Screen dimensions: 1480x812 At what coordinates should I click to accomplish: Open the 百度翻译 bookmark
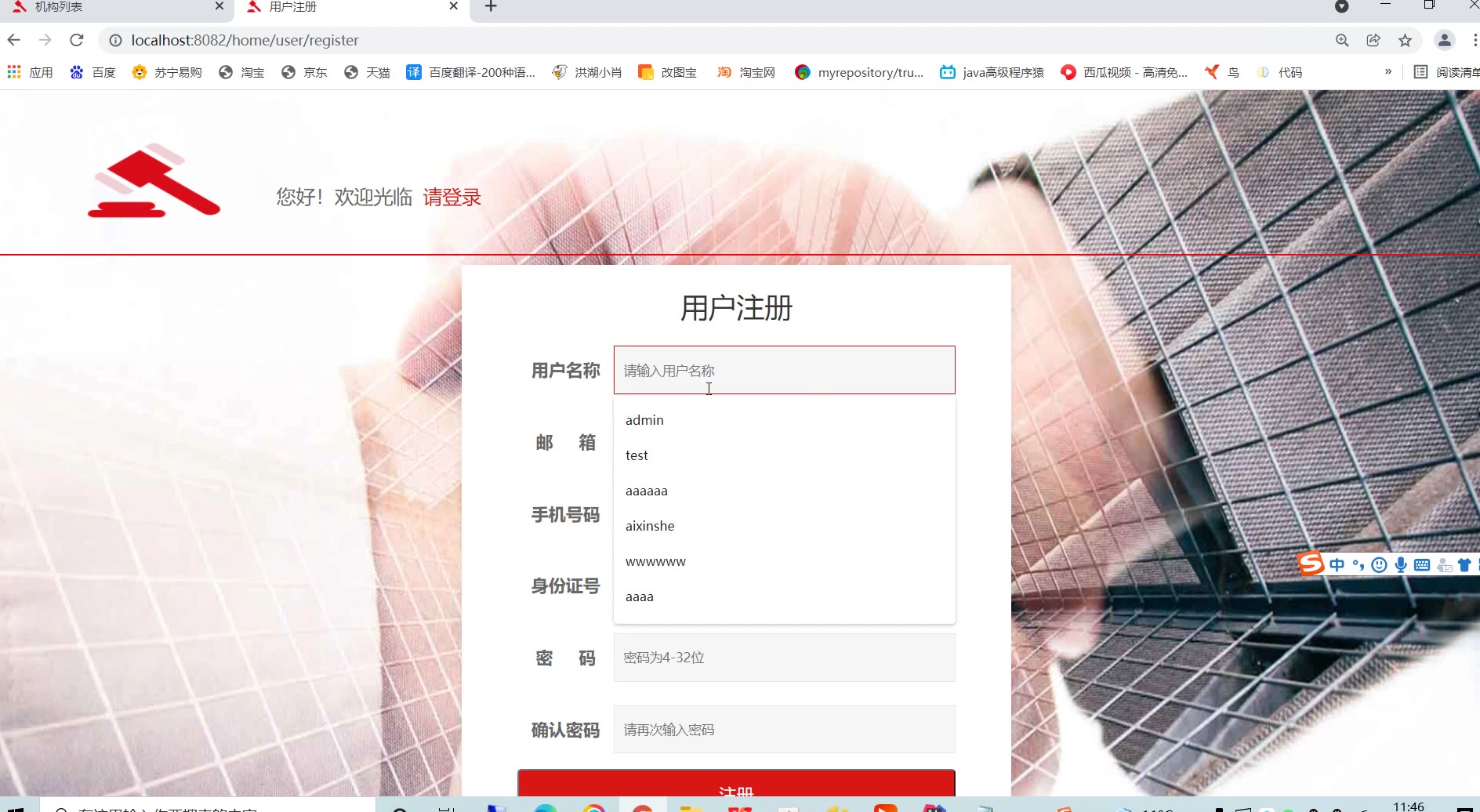point(470,72)
